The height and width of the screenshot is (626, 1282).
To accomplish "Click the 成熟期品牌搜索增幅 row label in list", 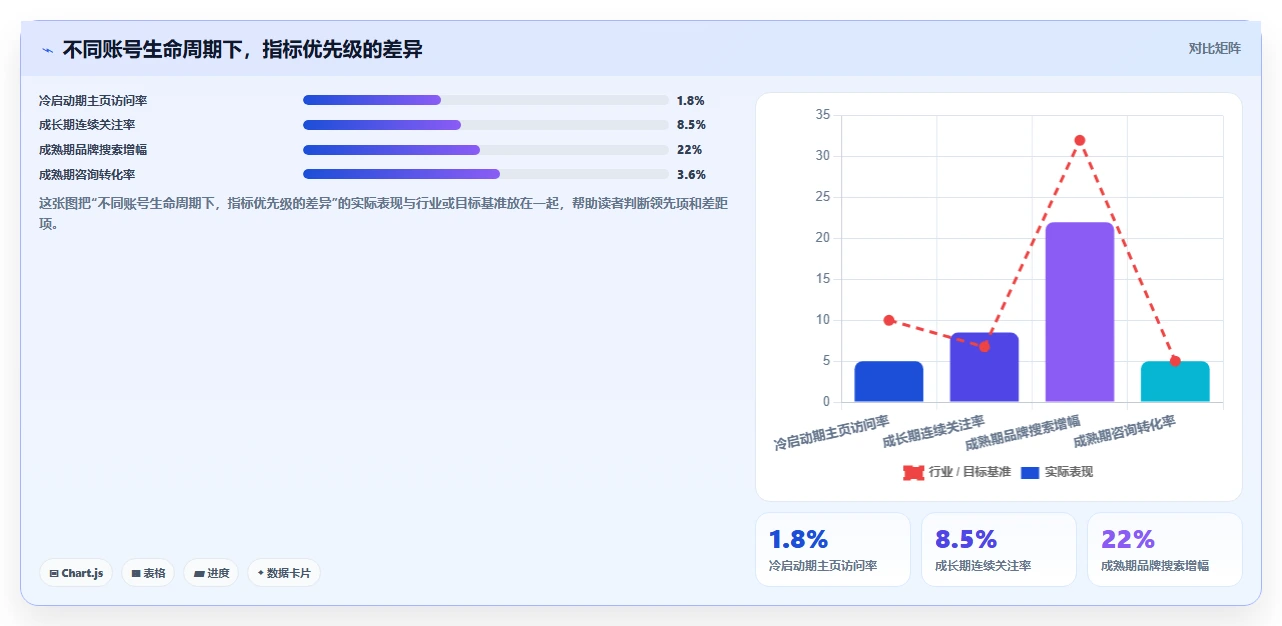I will 93,150.
